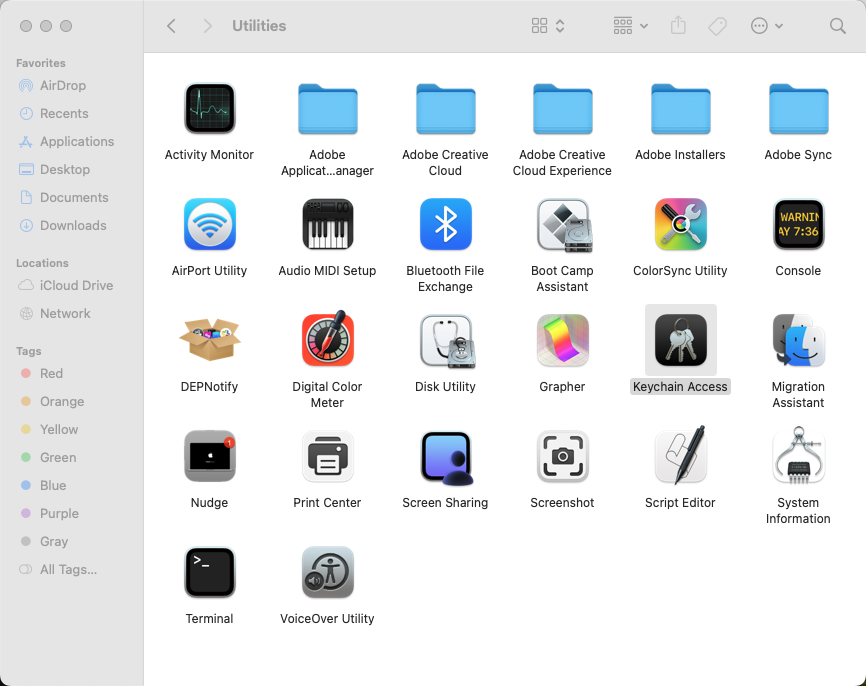Click the Keychain Access keys icon

680,340
